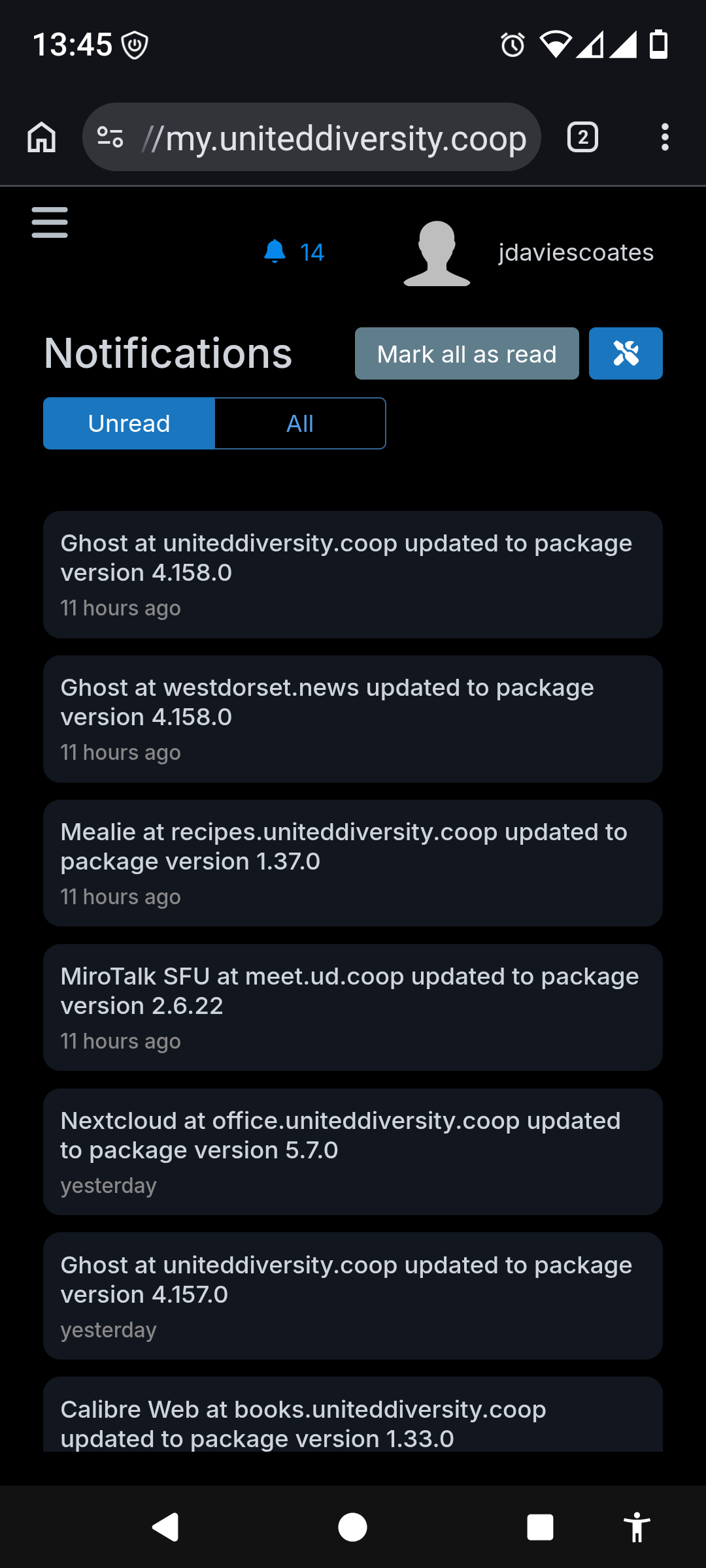
Task: Open the wrench and screwdriver settings button
Action: 626,353
